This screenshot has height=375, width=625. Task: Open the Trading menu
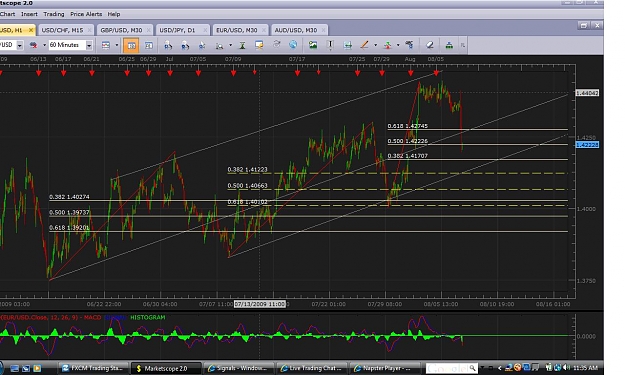coord(54,14)
